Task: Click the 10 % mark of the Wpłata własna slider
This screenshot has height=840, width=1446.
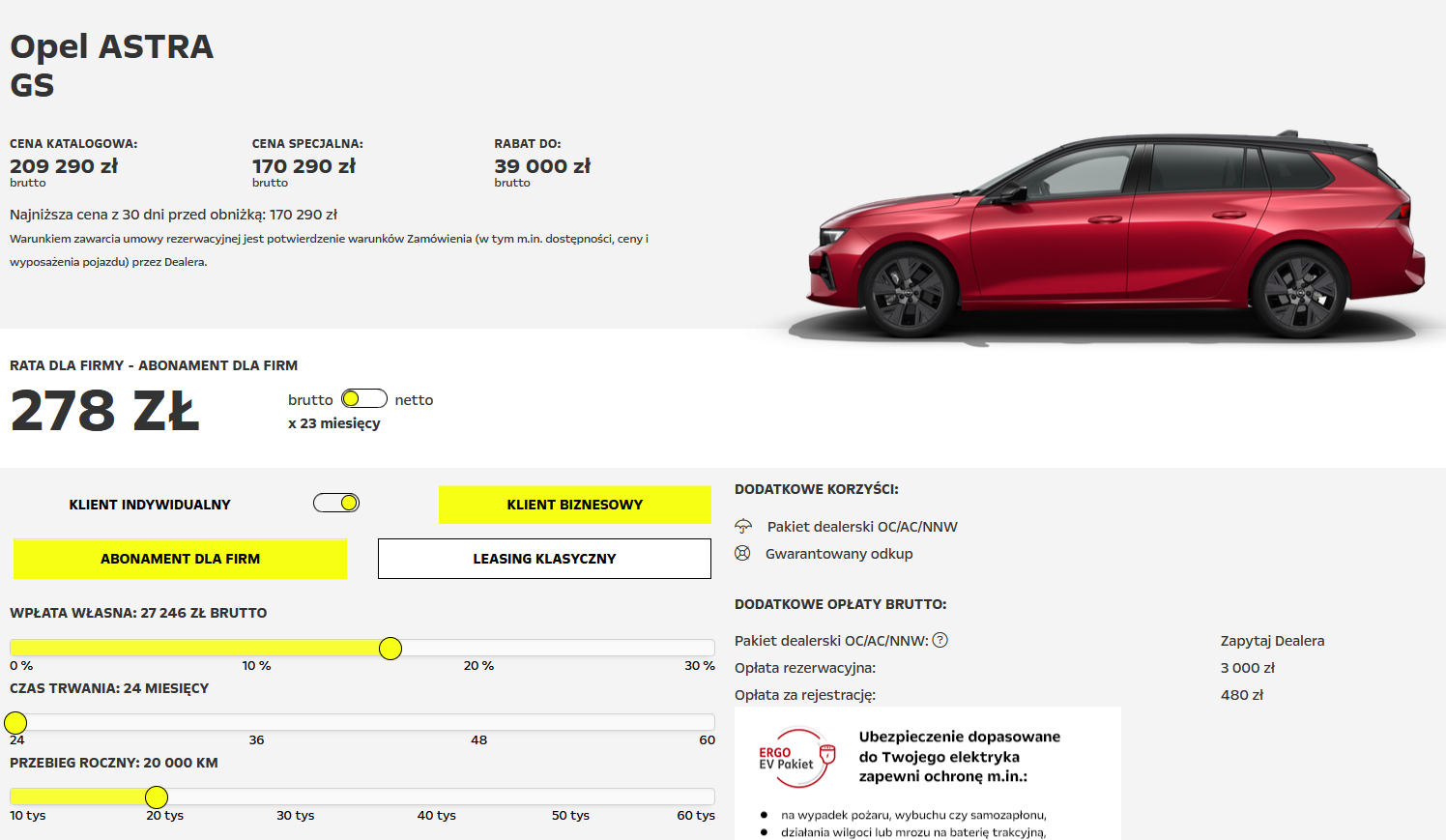Action: click(x=256, y=666)
